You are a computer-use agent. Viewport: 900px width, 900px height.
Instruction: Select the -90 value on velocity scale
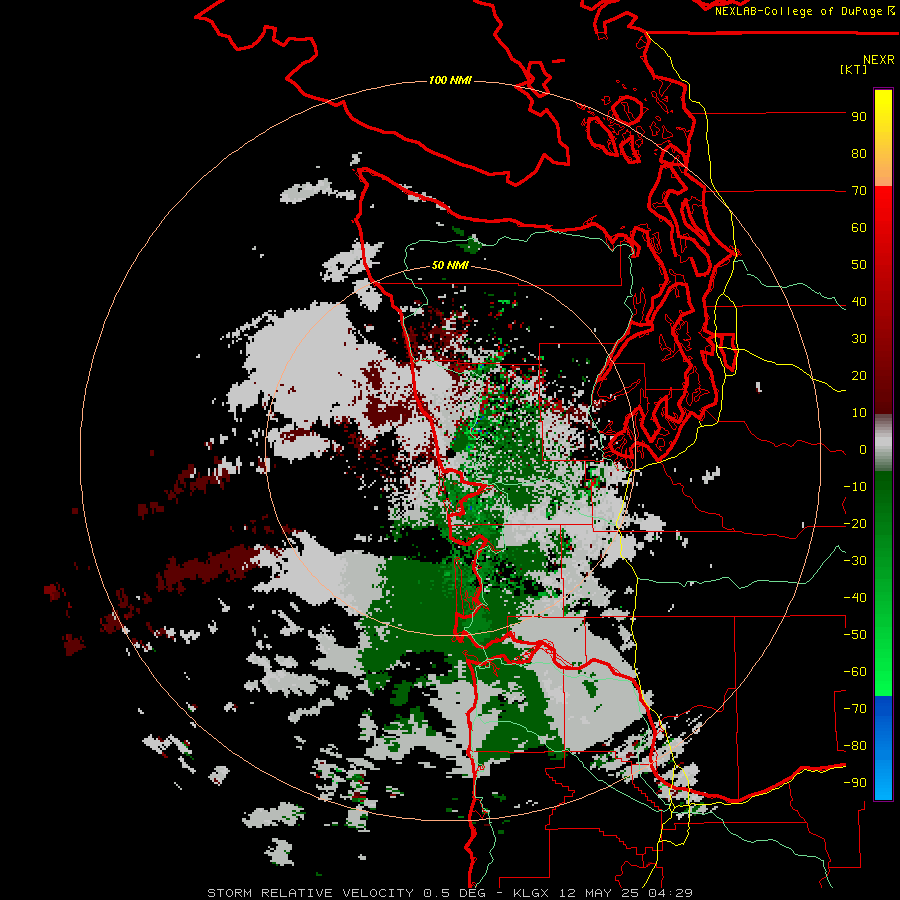coord(855,783)
